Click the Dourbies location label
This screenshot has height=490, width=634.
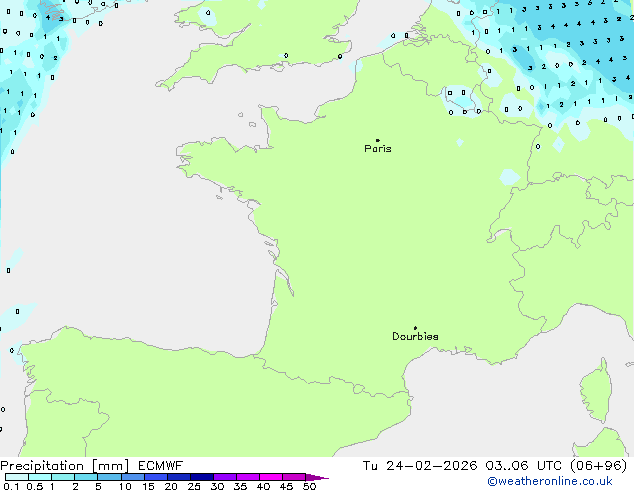415,336
